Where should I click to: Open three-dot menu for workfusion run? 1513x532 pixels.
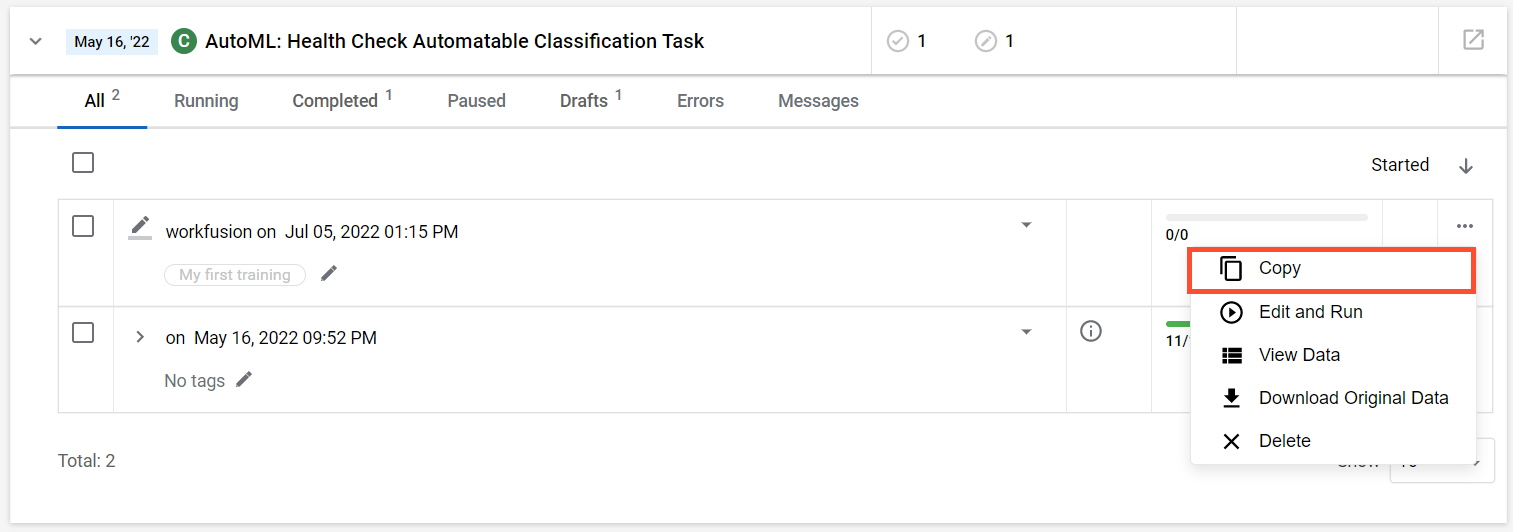pyautogui.click(x=1465, y=226)
